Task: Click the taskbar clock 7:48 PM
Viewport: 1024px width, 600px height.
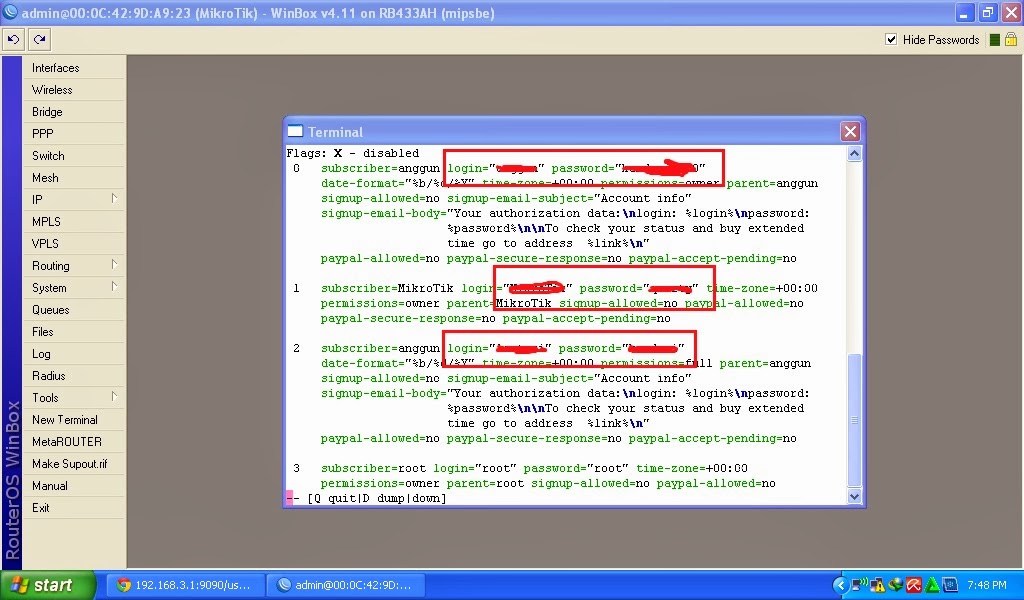Action: pyautogui.click(x=987, y=585)
